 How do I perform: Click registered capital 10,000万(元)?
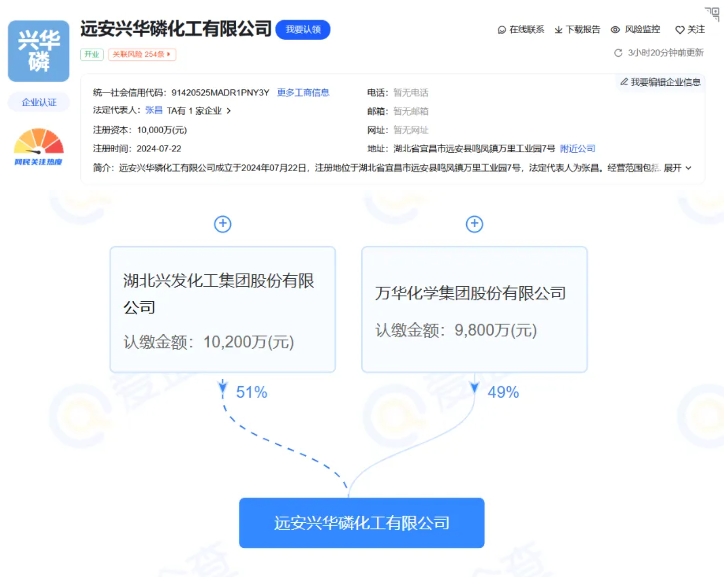162,130
